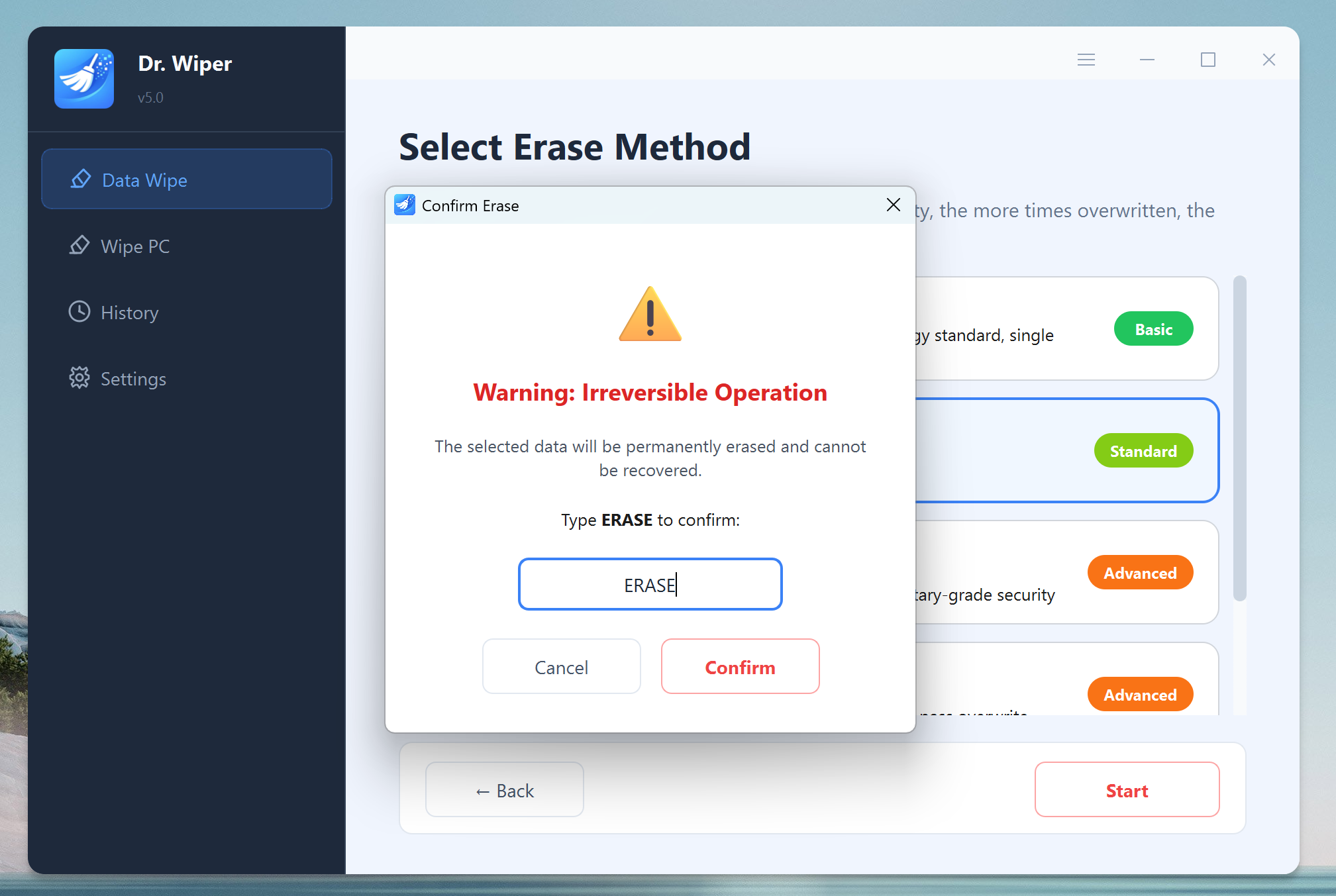Choose the first Advanced erase method
Image resolution: width=1336 pixels, height=896 pixels.
(x=1140, y=573)
